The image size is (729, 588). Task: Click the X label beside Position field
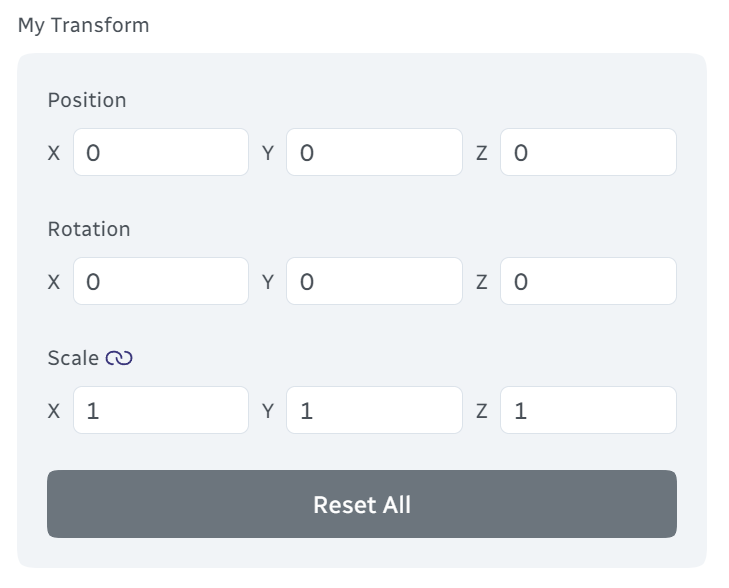point(54,153)
